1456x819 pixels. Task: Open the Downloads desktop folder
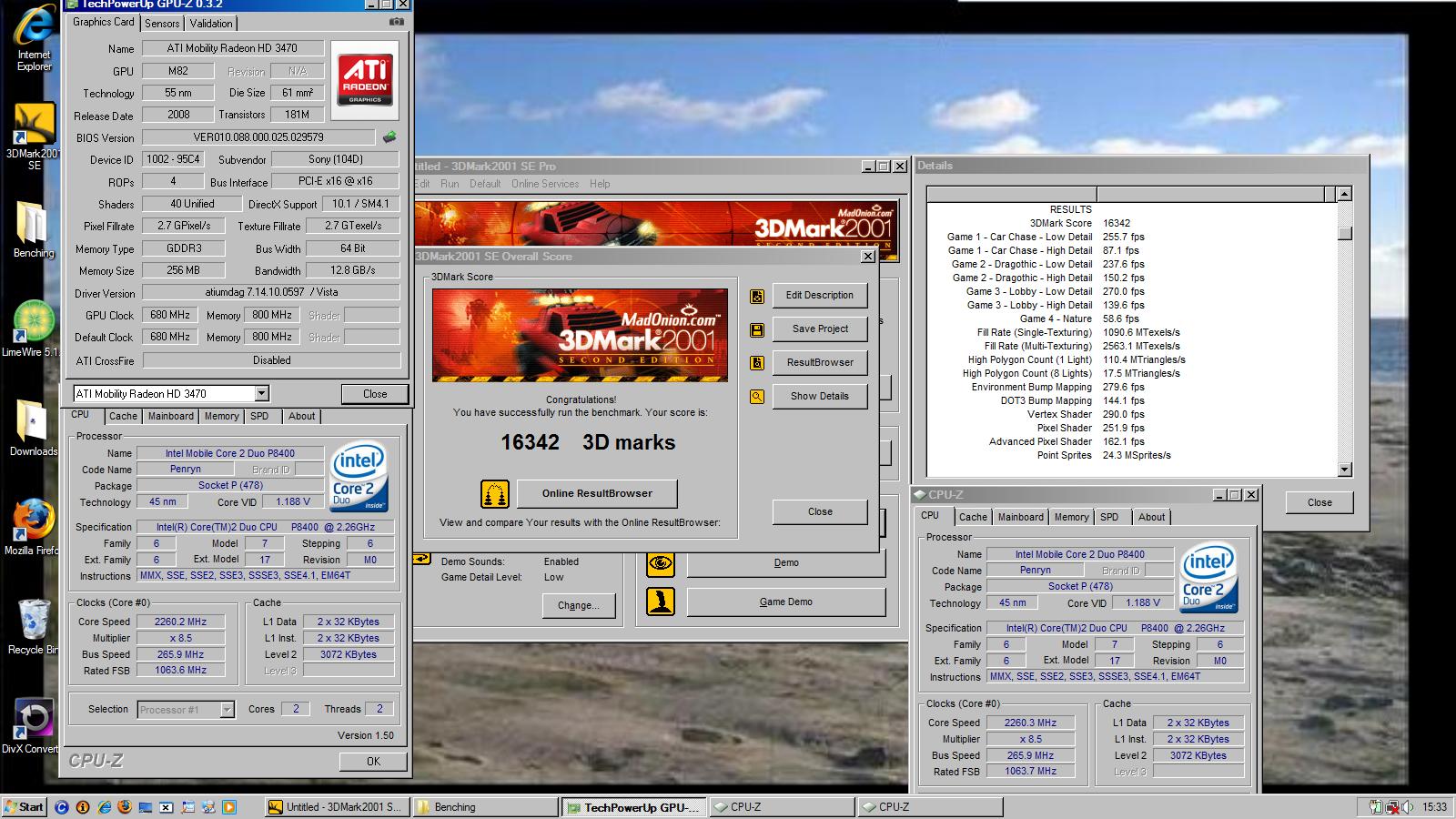(x=34, y=427)
